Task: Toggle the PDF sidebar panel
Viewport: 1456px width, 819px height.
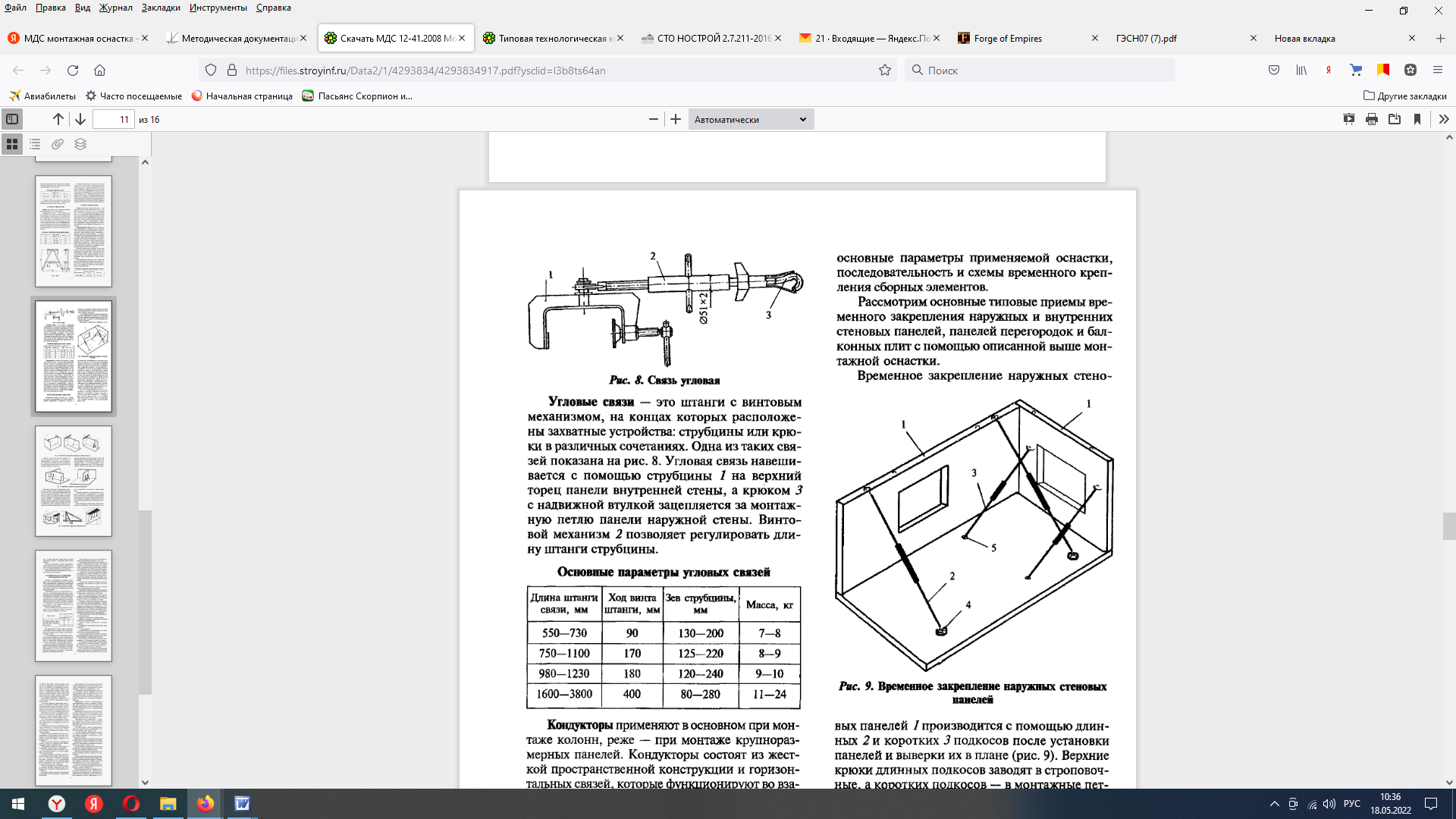Action: pos(12,119)
